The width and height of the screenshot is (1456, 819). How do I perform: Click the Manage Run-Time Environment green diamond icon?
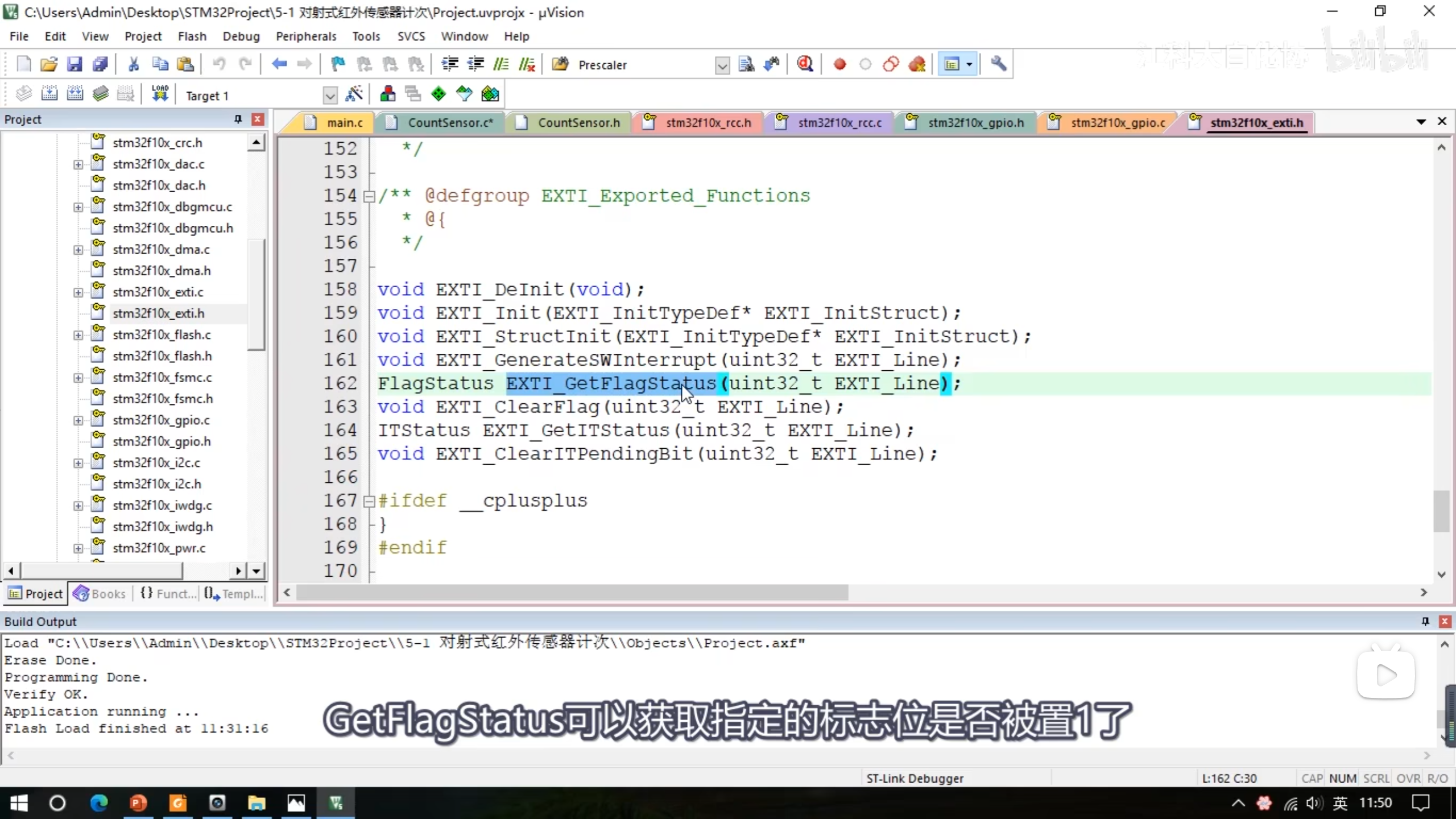(x=439, y=94)
